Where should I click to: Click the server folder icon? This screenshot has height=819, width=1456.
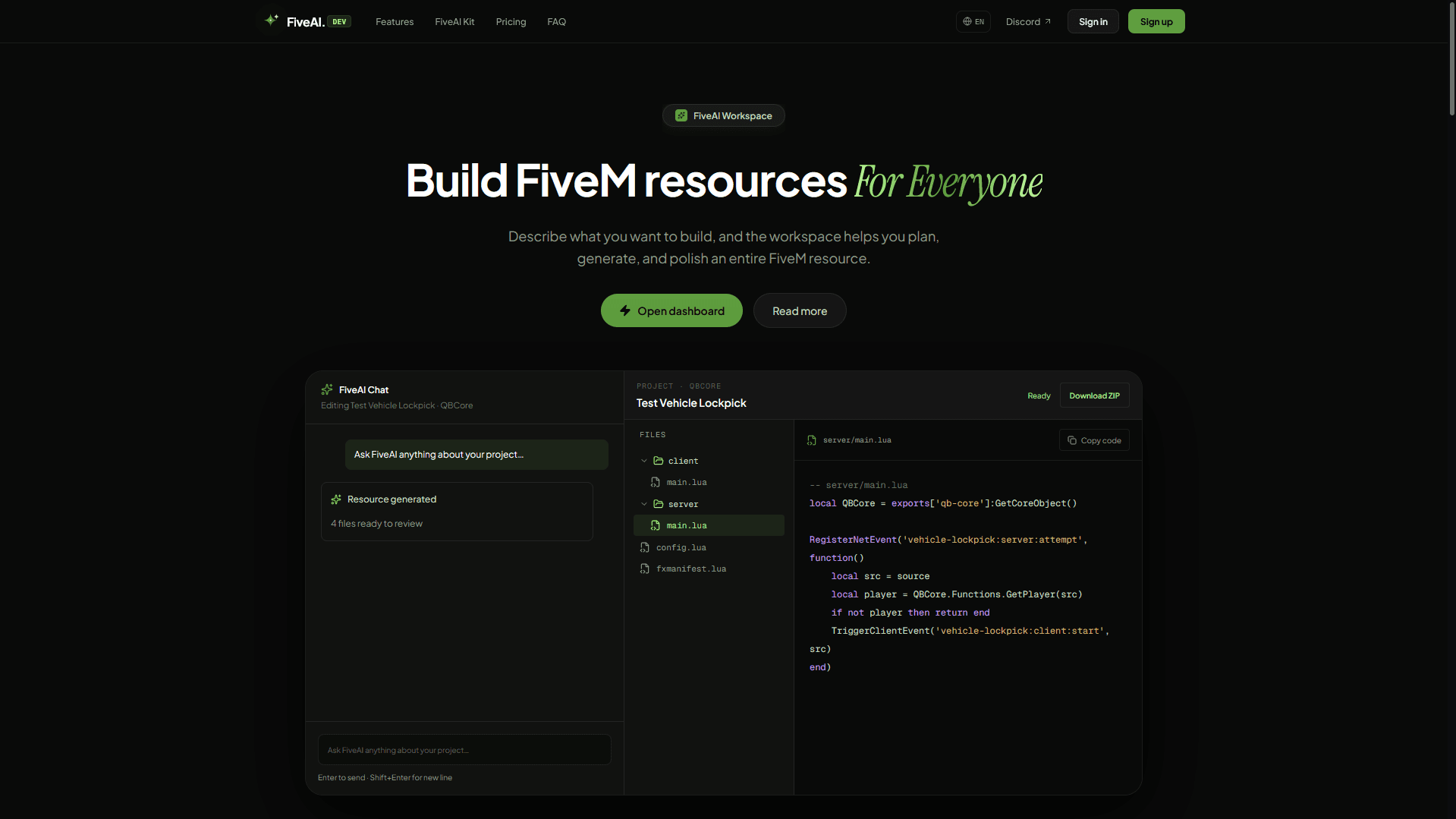coord(659,504)
